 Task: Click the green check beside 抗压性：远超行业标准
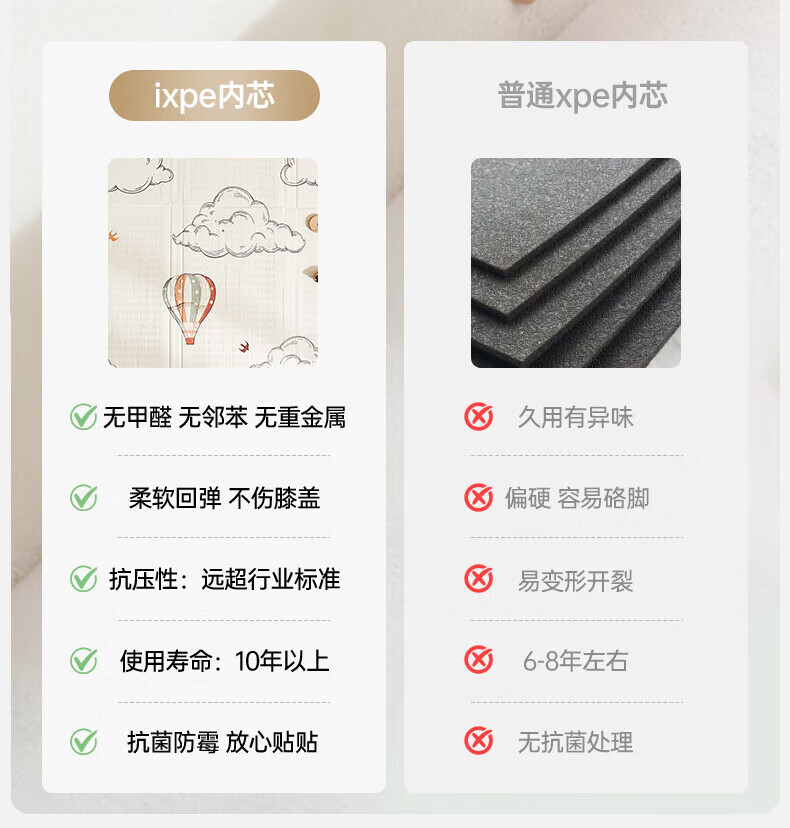(x=83, y=579)
